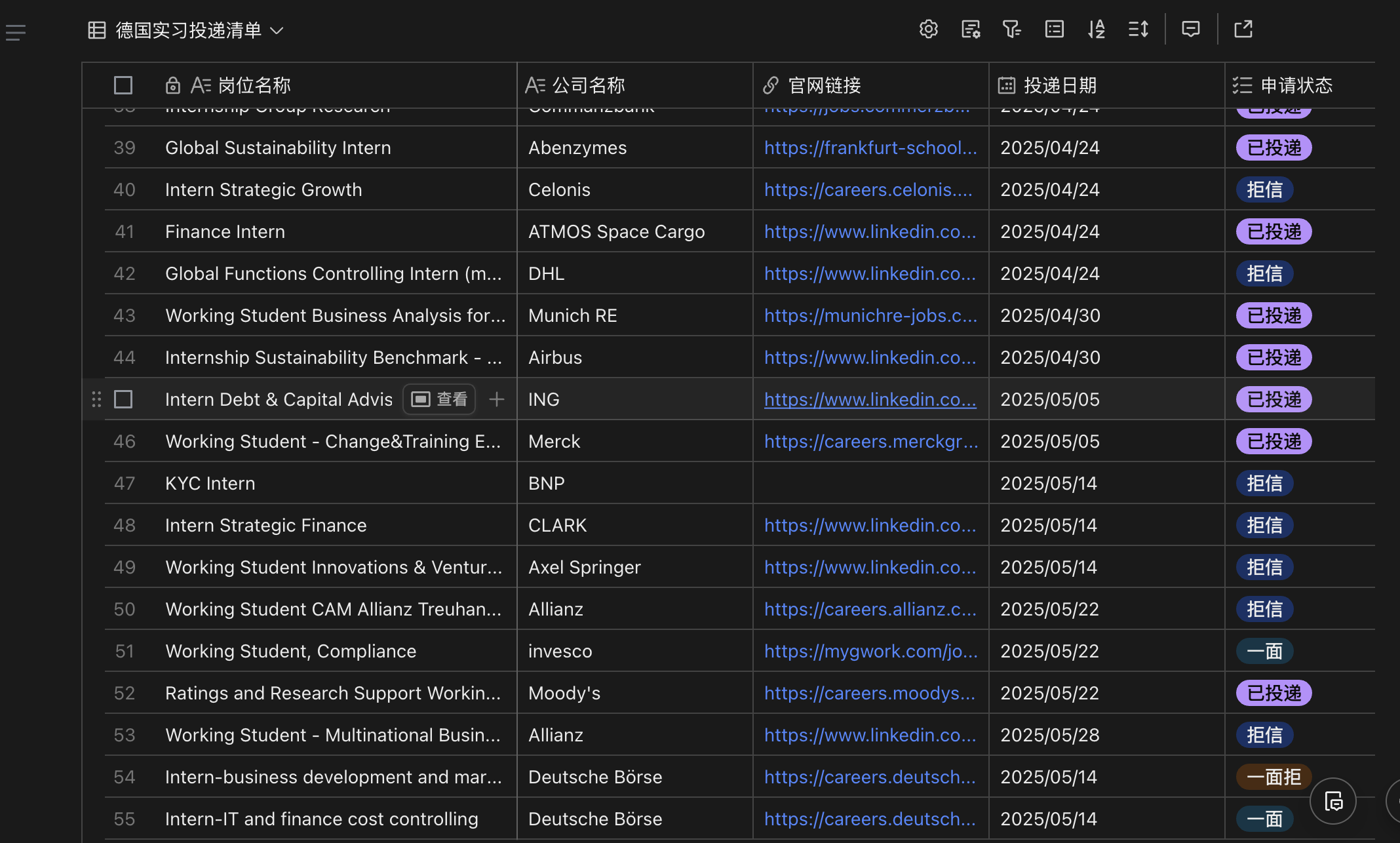
Task: Click 查看 button on Intern Debt row
Action: [x=438, y=399]
